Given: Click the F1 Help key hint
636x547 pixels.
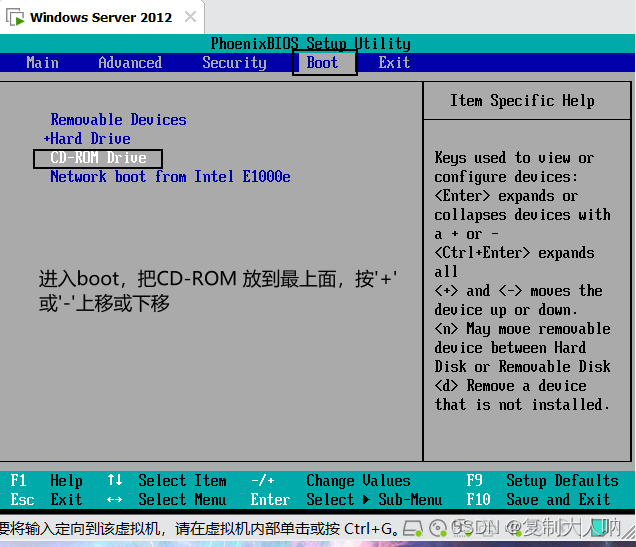Looking at the screenshot, I should 46,481.
